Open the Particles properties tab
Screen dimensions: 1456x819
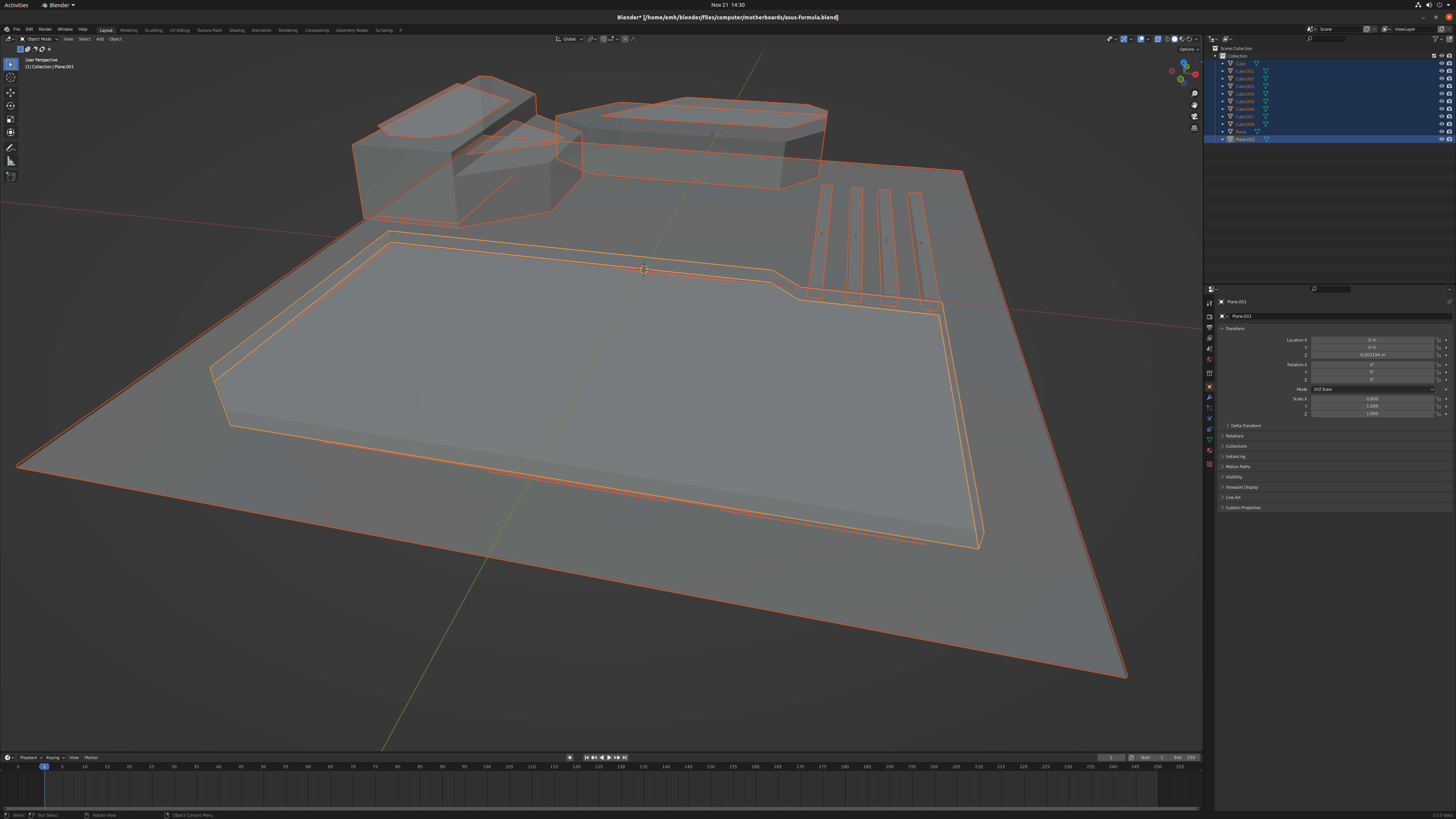pyautogui.click(x=1210, y=408)
